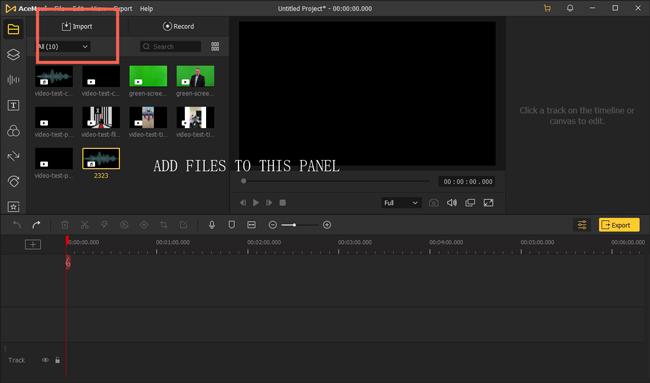The image size is (650, 383).
Task: Open the Transitions arrows panel in sidebar
Action: [13, 156]
